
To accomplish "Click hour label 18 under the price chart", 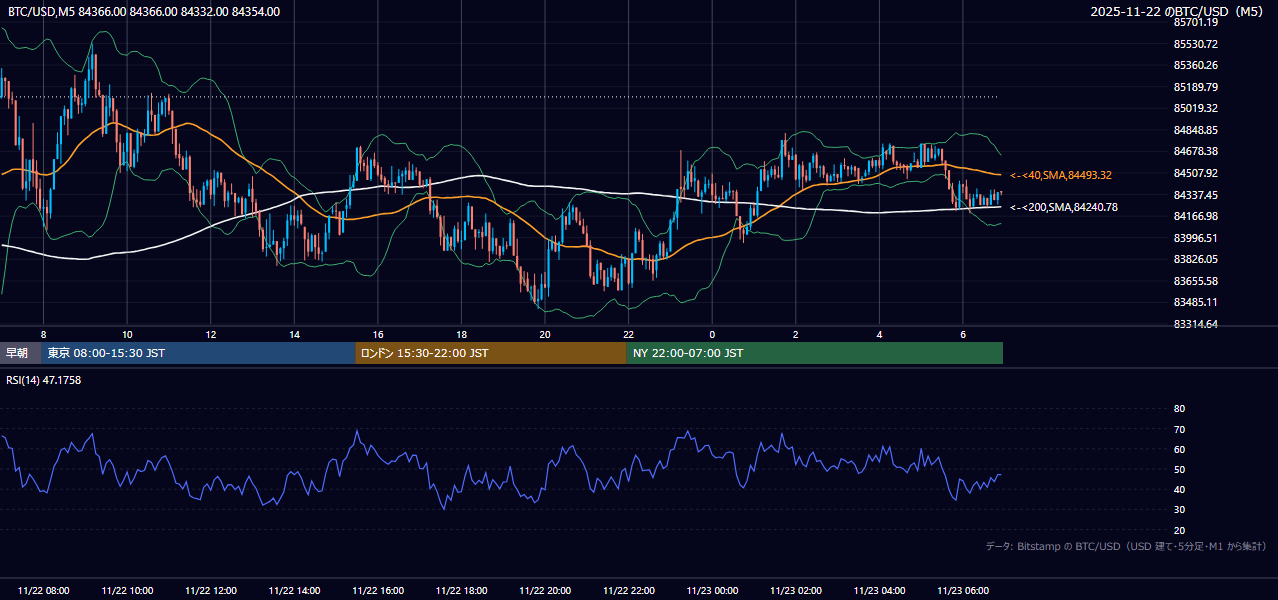I will [x=461, y=334].
